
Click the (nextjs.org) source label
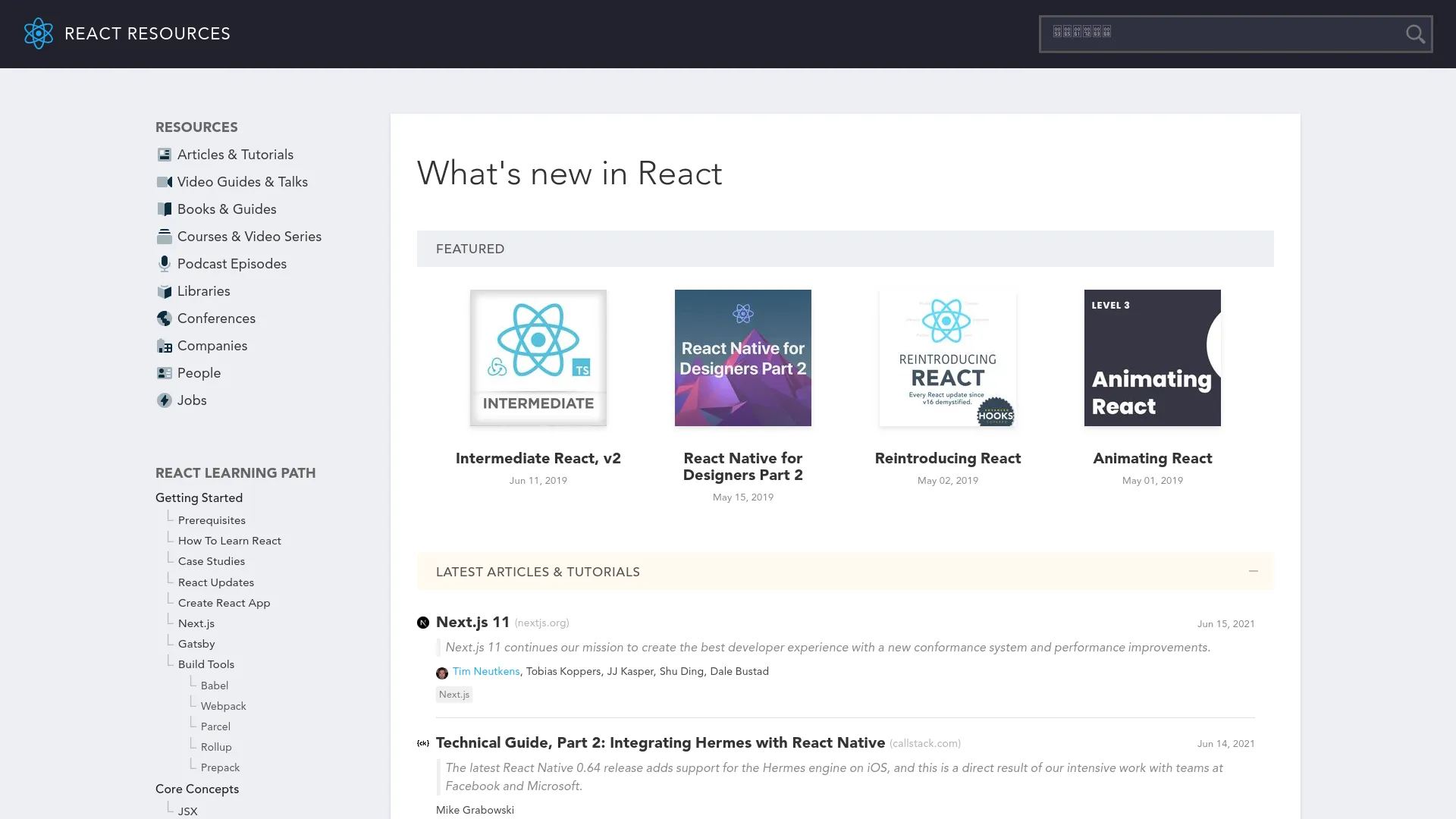point(541,623)
